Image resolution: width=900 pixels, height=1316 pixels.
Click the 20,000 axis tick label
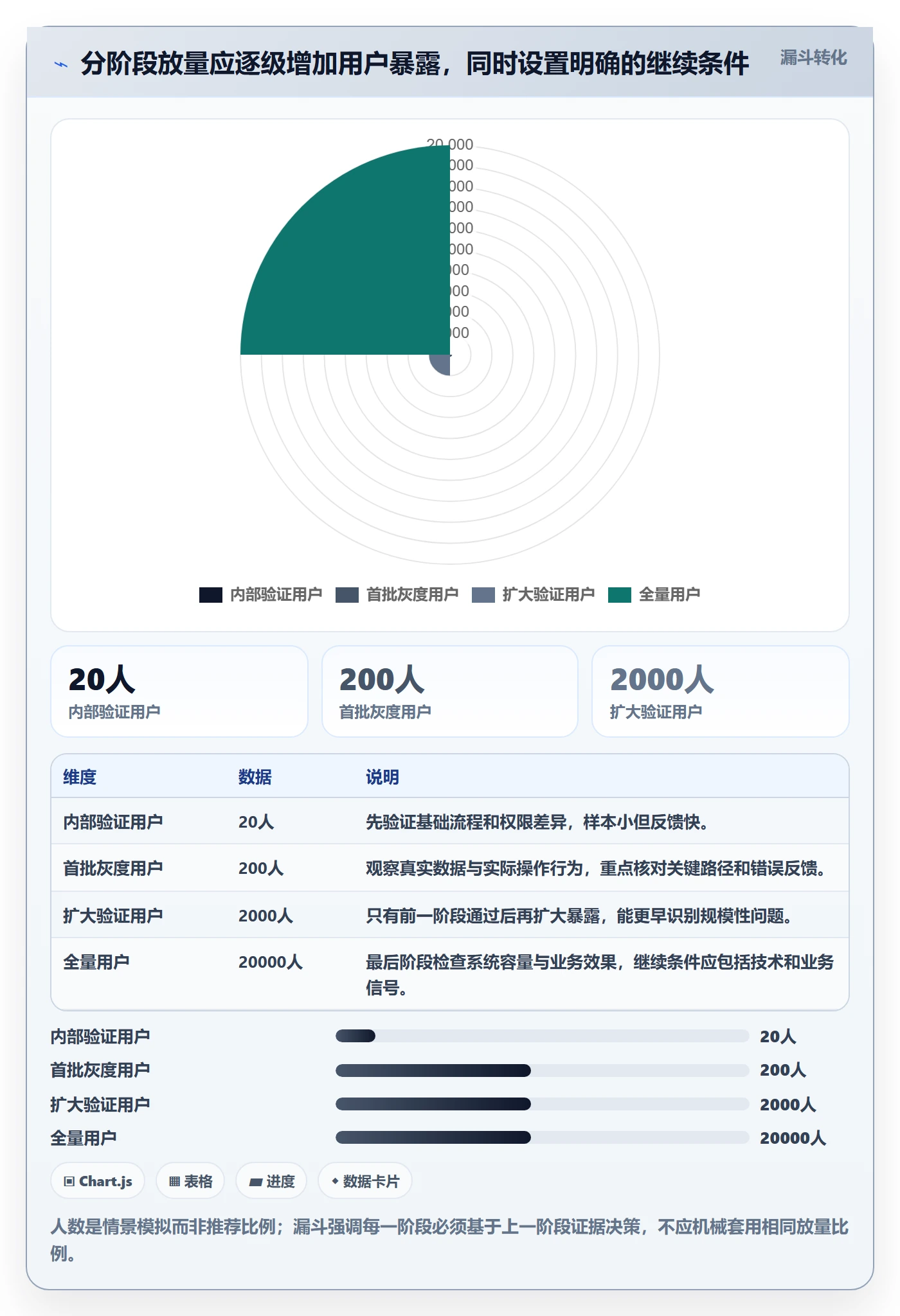coord(450,145)
